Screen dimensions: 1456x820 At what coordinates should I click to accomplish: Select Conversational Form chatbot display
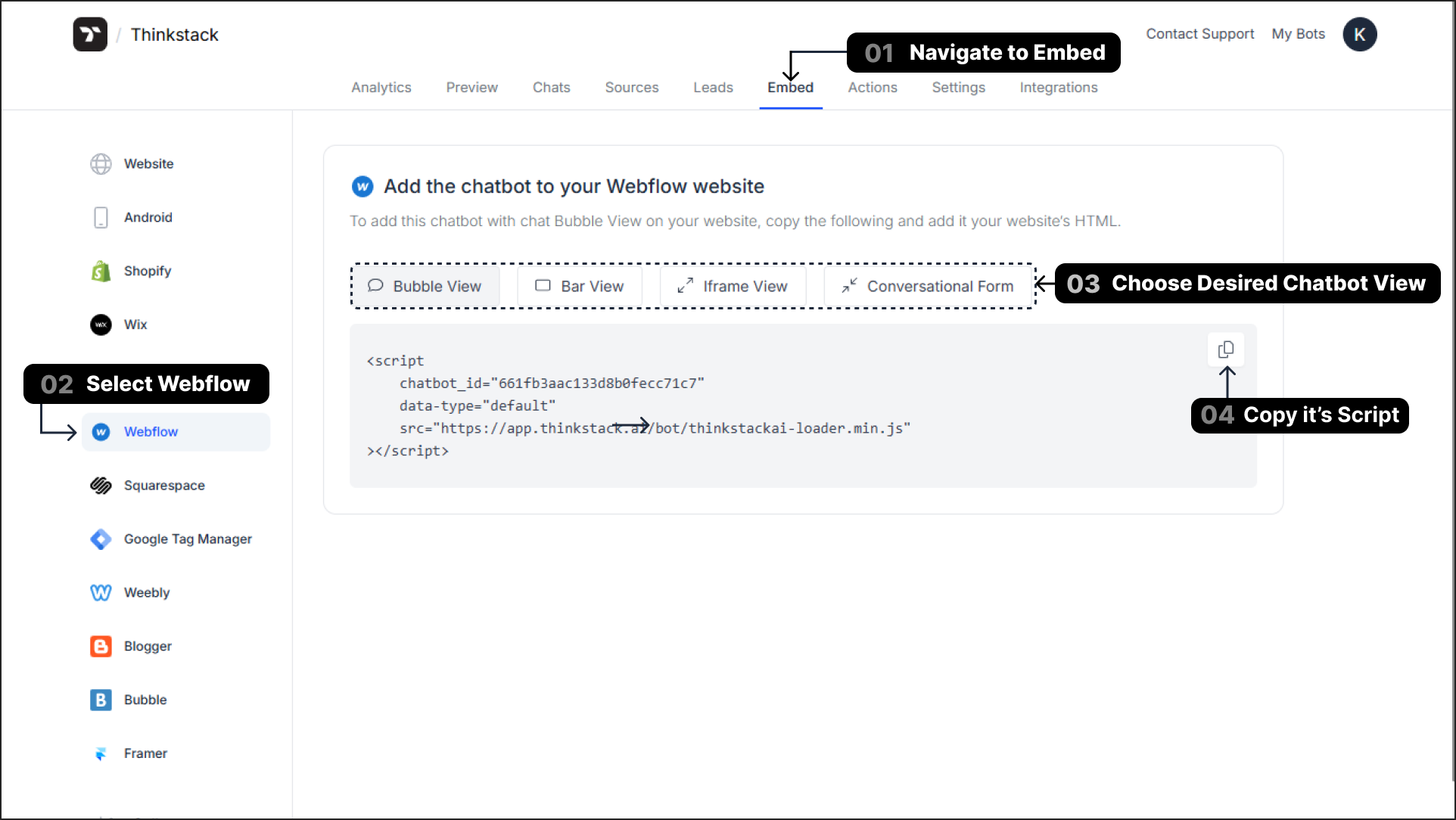pos(927,286)
